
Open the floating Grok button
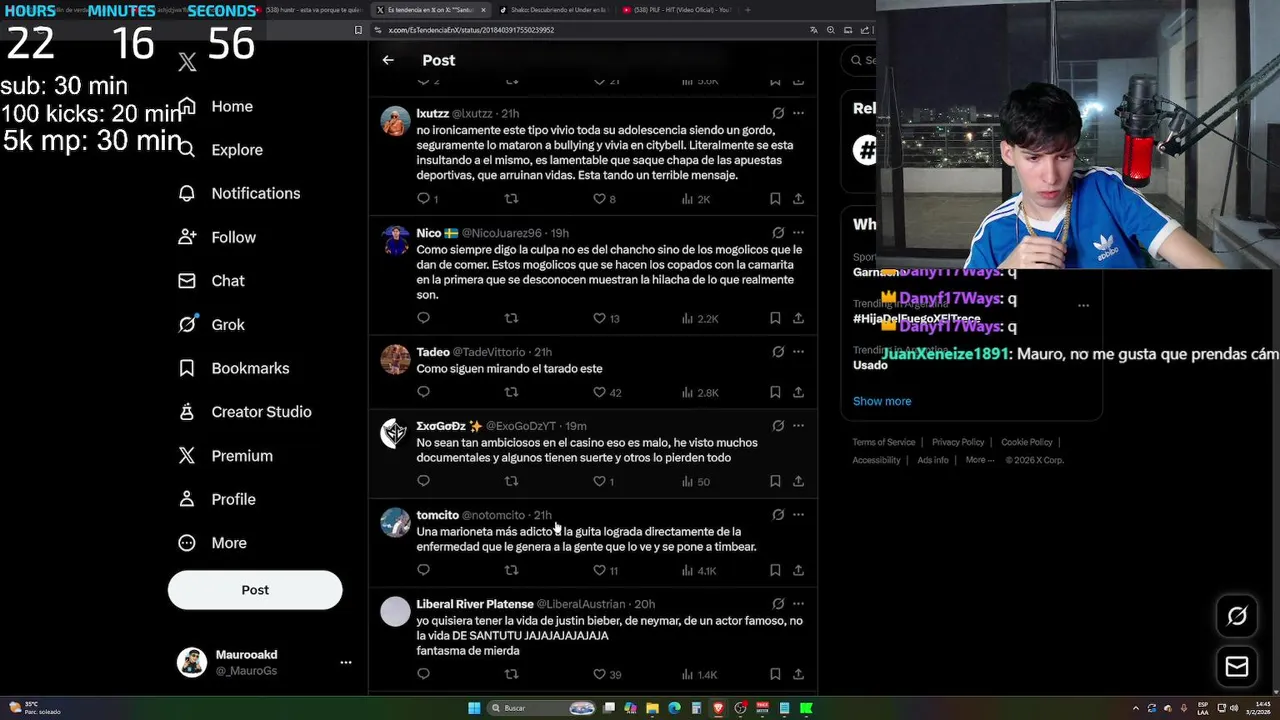[1237, 616]
